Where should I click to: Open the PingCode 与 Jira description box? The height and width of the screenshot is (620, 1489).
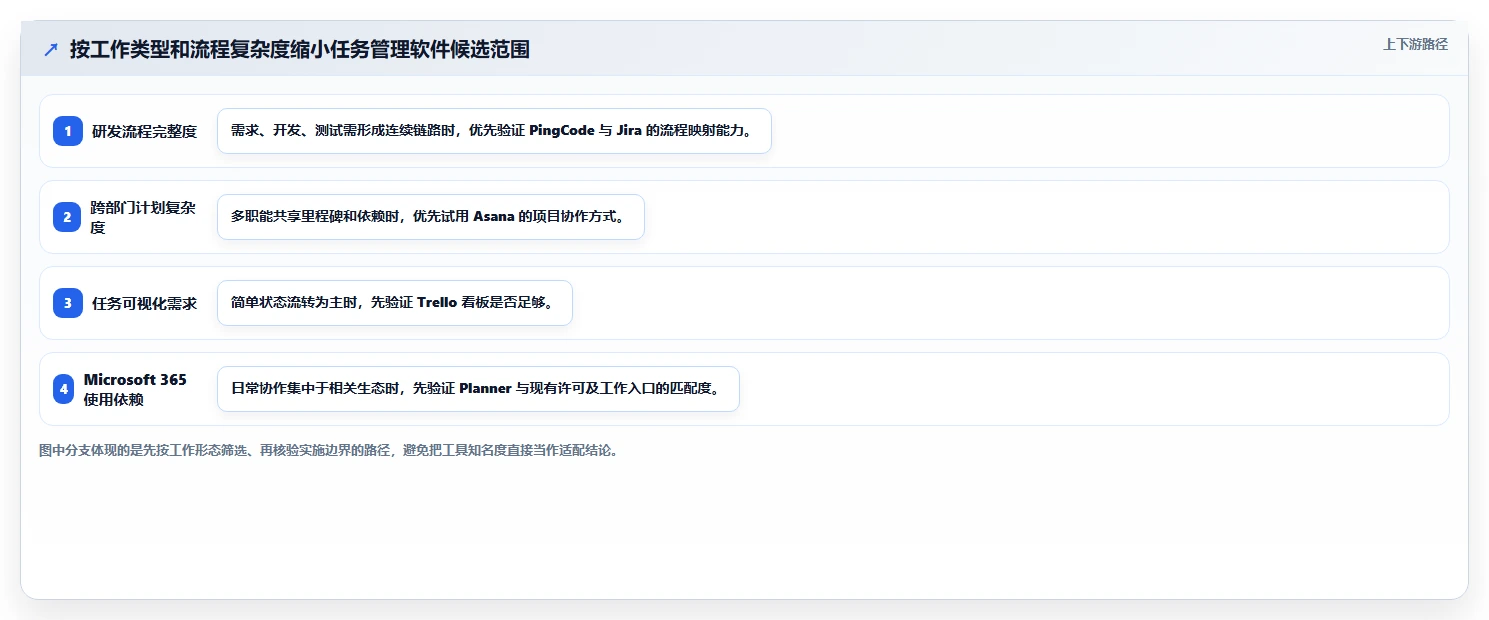pos(494,131)
